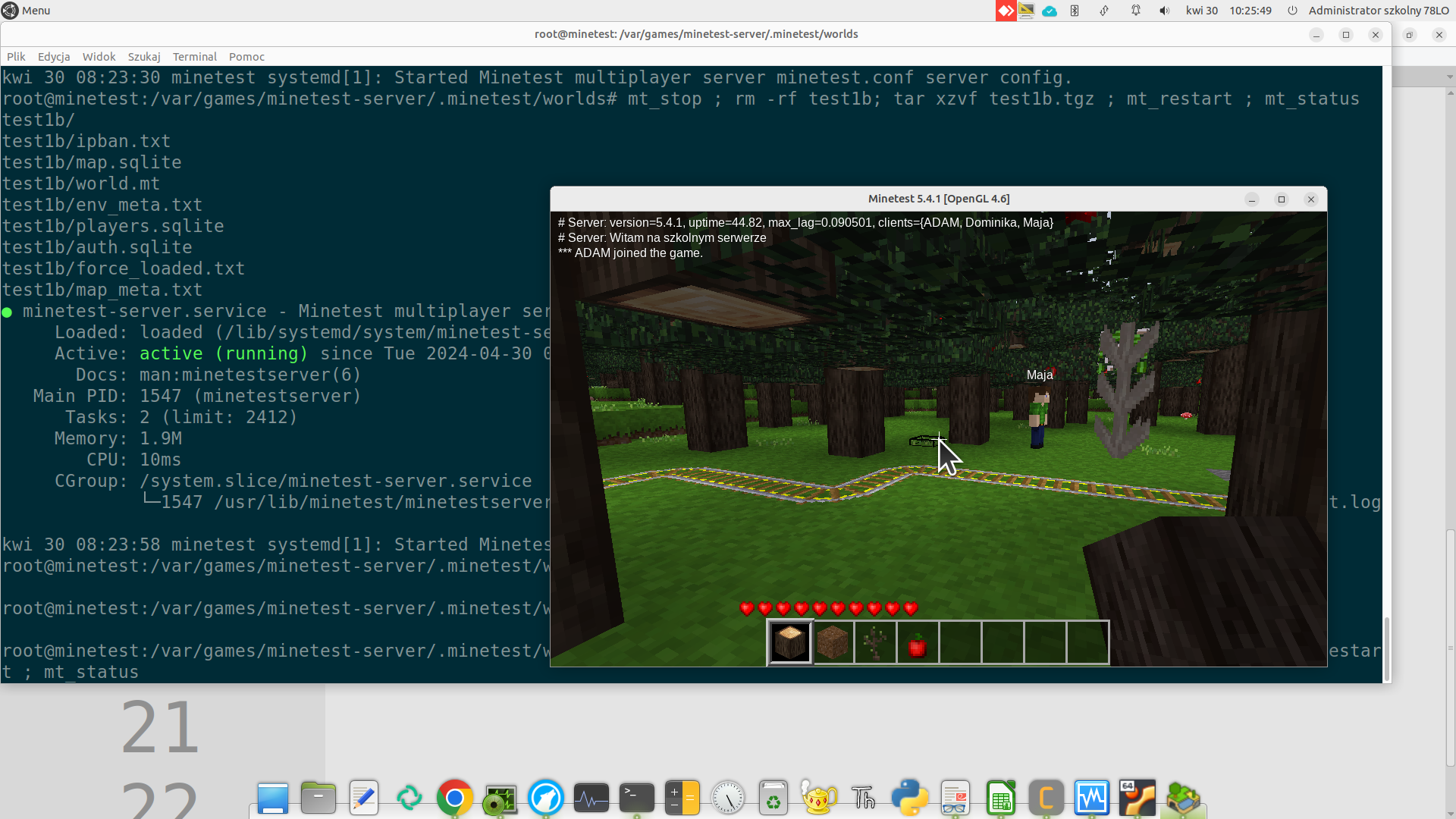Open the terminal from dock
The width and height of the screenshot is (1456, 819).
637,798
